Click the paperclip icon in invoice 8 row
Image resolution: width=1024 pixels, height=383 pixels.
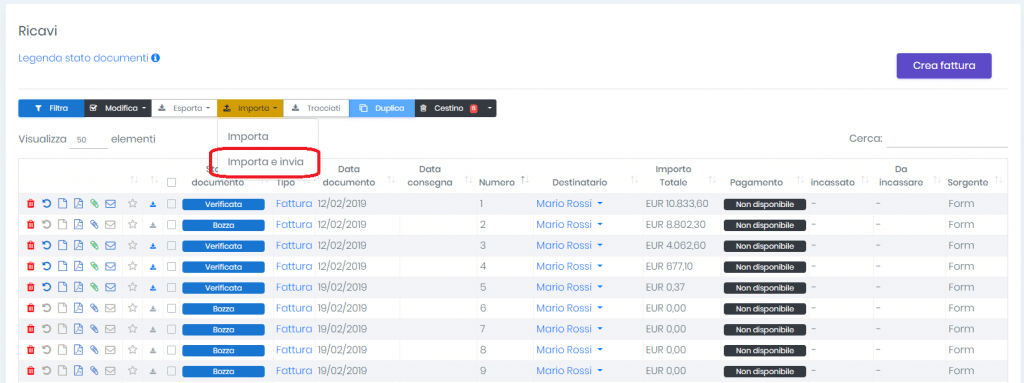pos(94,350)
